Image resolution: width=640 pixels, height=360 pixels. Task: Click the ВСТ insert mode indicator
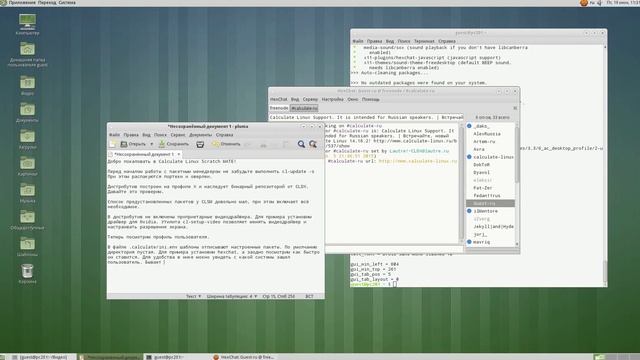click(x=309, y=296)
